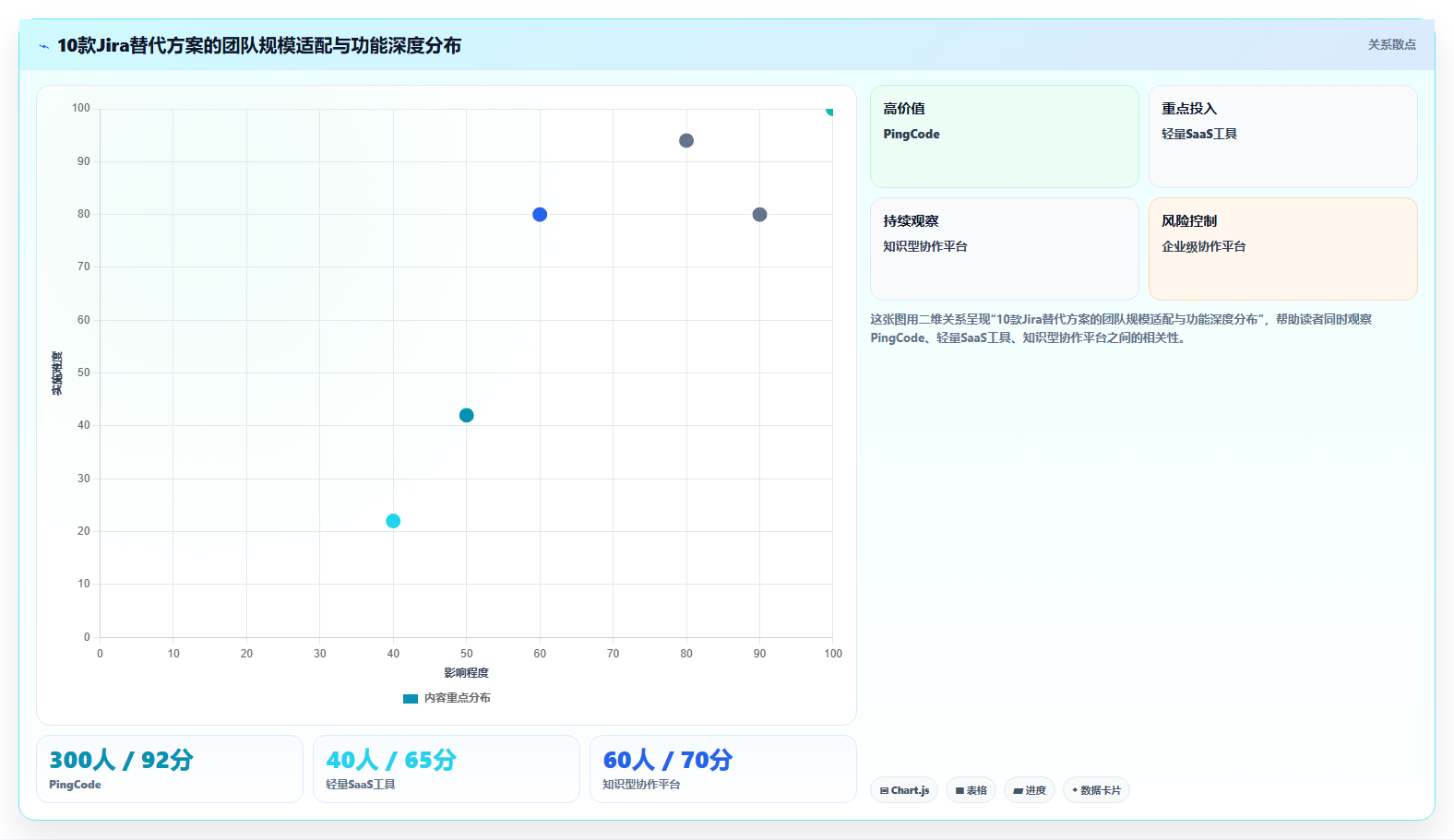Toggle the 内容重点分布 legend swatch

pyautogui.click(x=411, y=698)
